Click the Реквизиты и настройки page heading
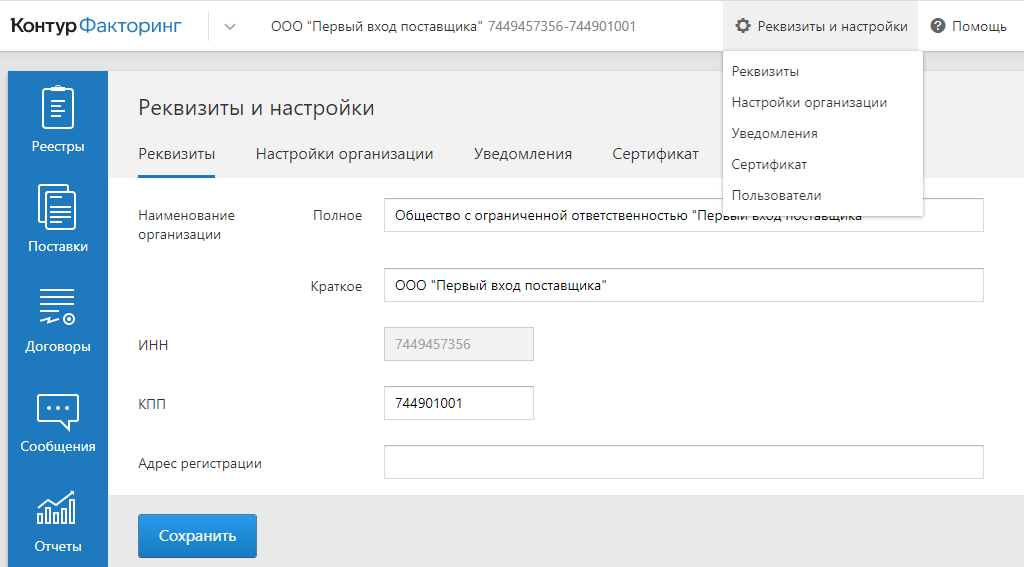This screenshot has height=567, width=1024. point(256,108)
